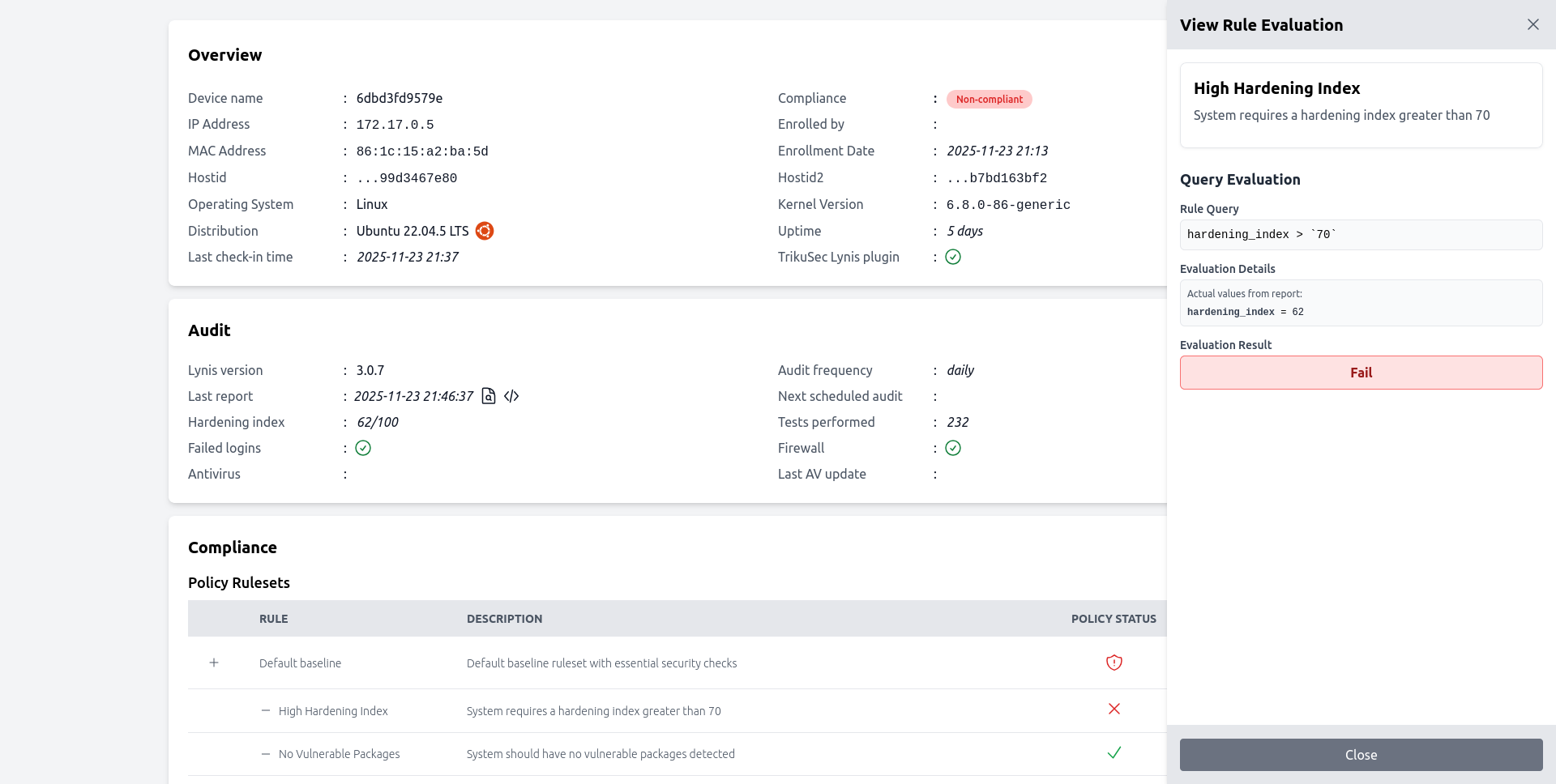Screen dimensions: 1556x784
Task: Click the Actual values evaluation details box
Action: (1361, 303)
